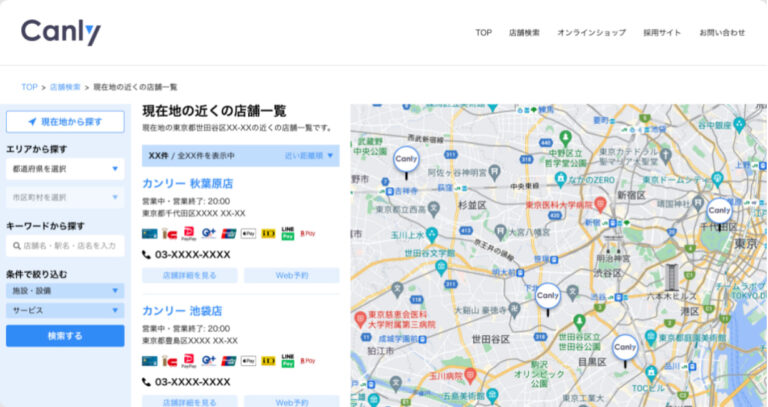The image size is (768, 407).
Task: Click the PayPay icon under 秋葉原店
Action: tap(189, 233)
